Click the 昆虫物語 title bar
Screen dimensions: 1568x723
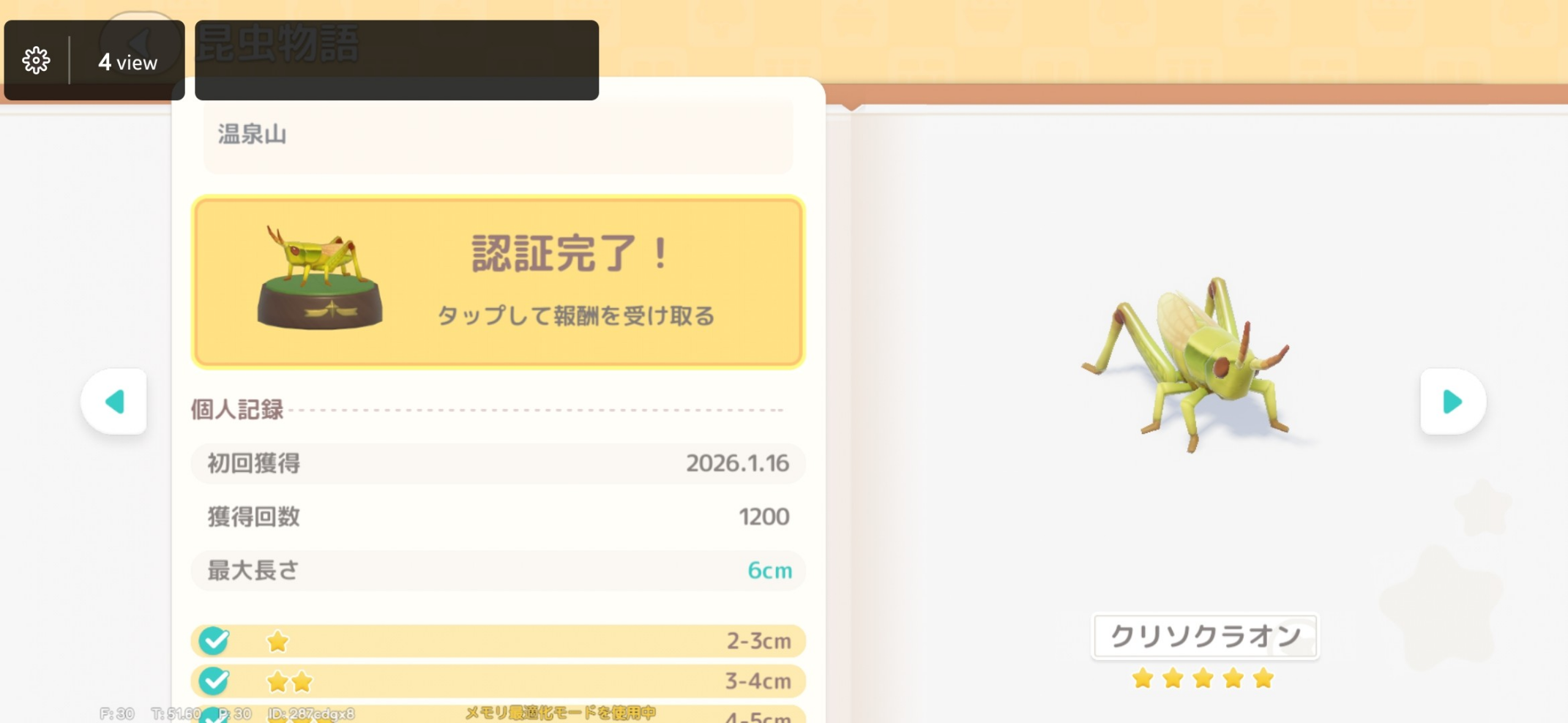click(x=397, y=60)
